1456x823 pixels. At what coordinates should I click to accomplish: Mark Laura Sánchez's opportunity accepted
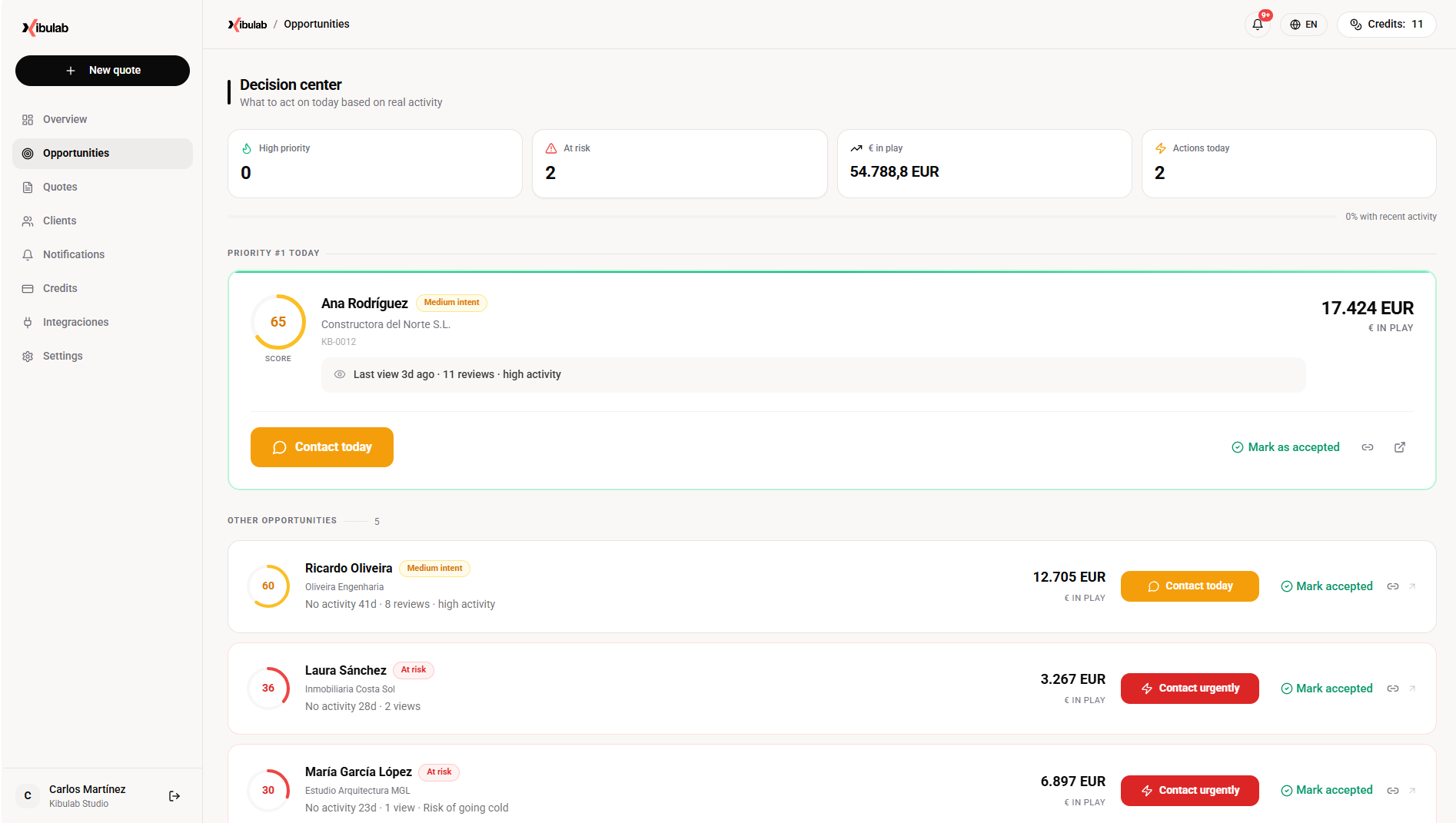coord(1326,688)
